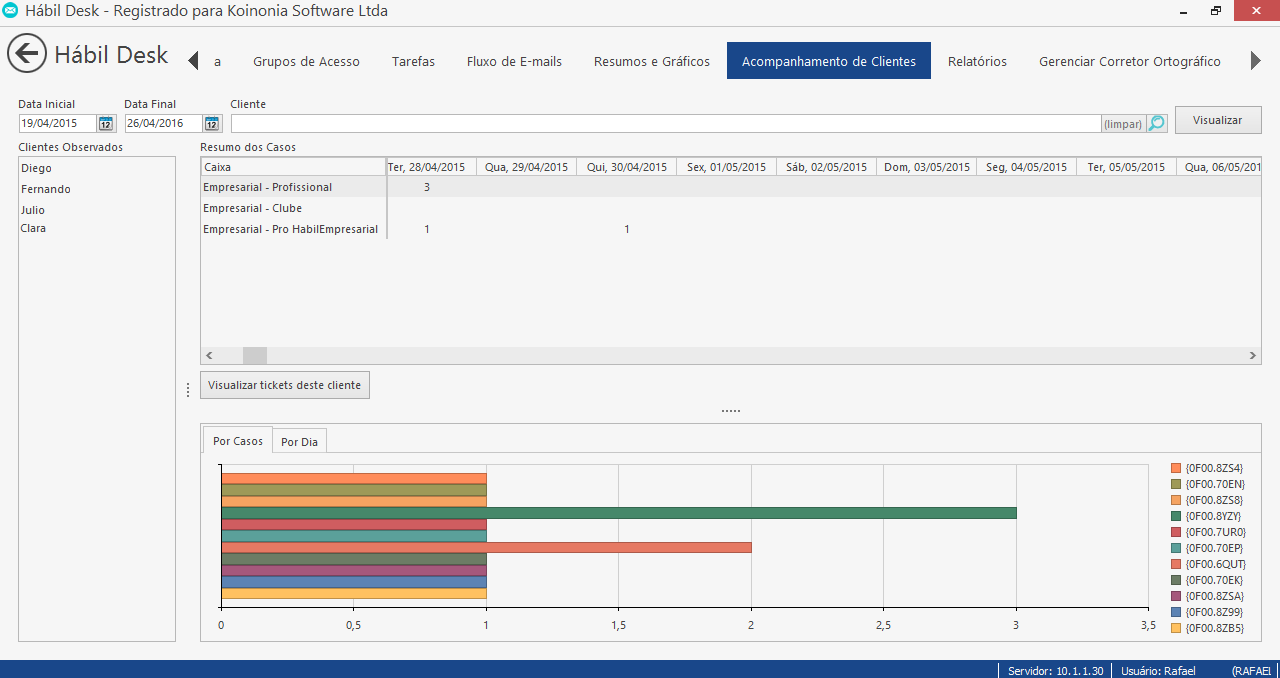Click the {0F00.8YZY} green legend swatch
Screen dimensions: 1280x678
pyautogui.click(x=1176, y=516)
